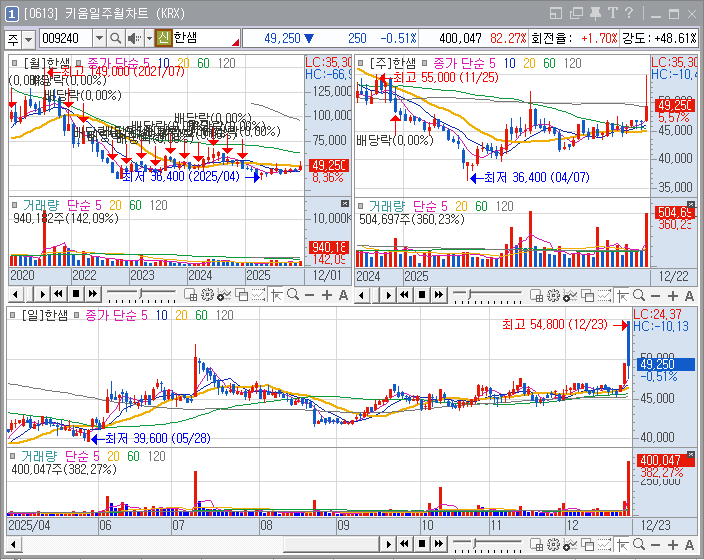Click the window layout icon in title bar
The width and height of the screenshot is (704, 560).
(x=556, y=13)
